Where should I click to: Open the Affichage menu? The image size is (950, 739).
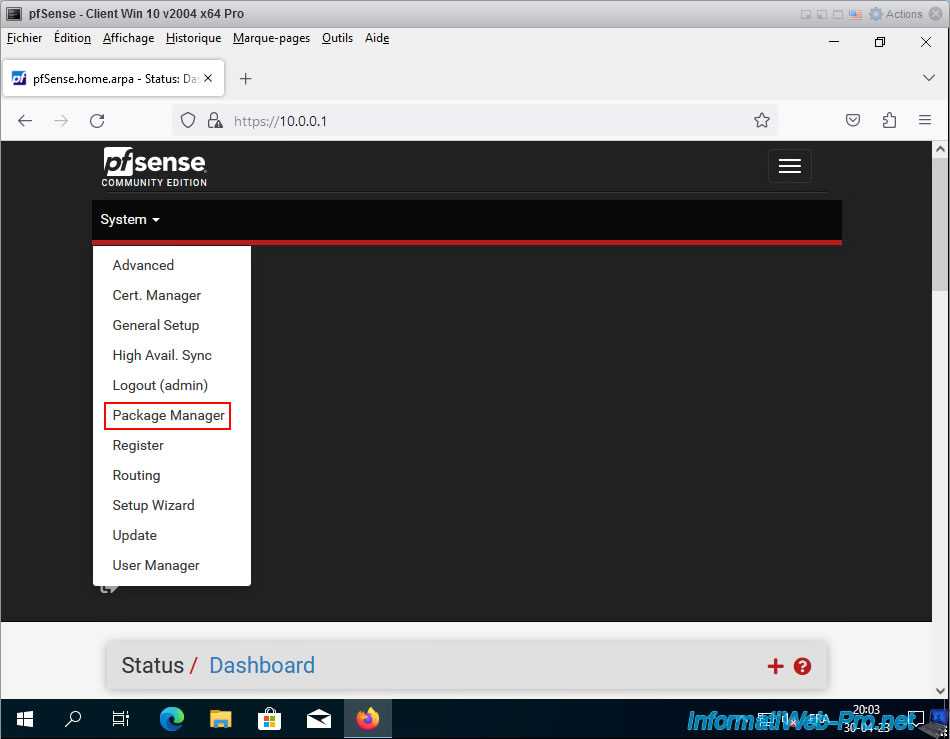(x=128, y=38)
